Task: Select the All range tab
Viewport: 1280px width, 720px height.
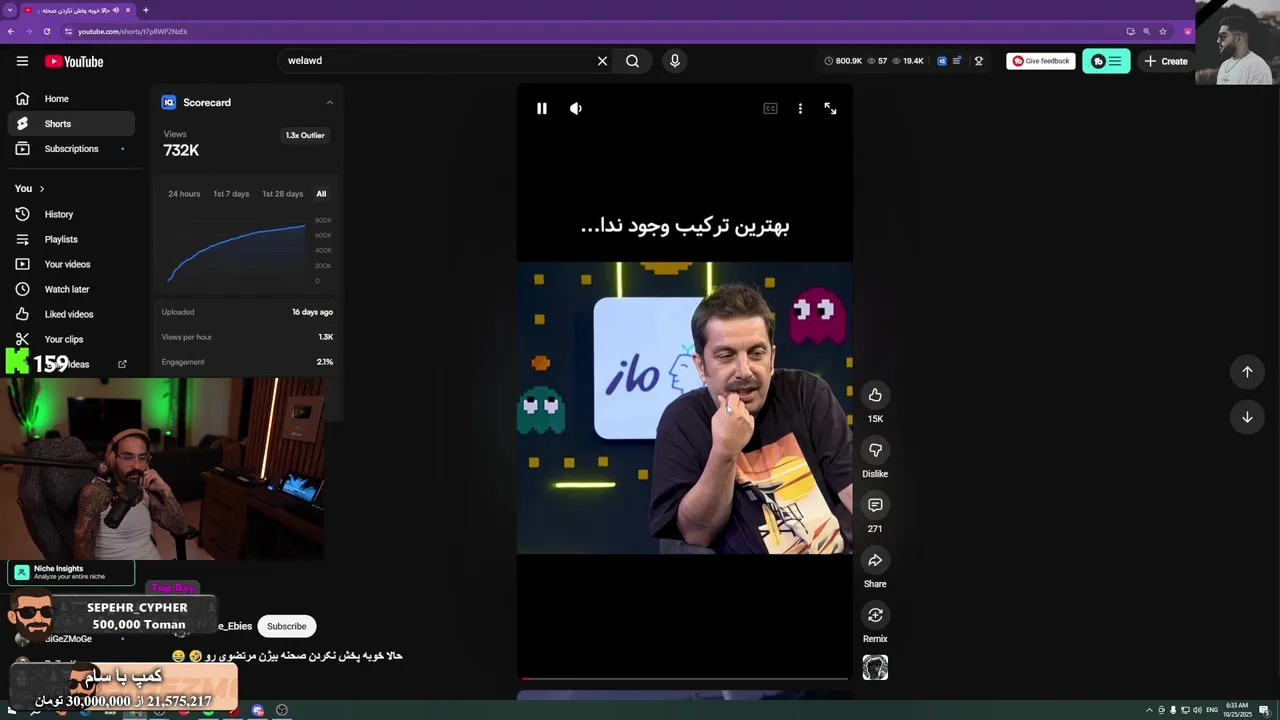Action: pyautogui.click(x=321, y=194)
